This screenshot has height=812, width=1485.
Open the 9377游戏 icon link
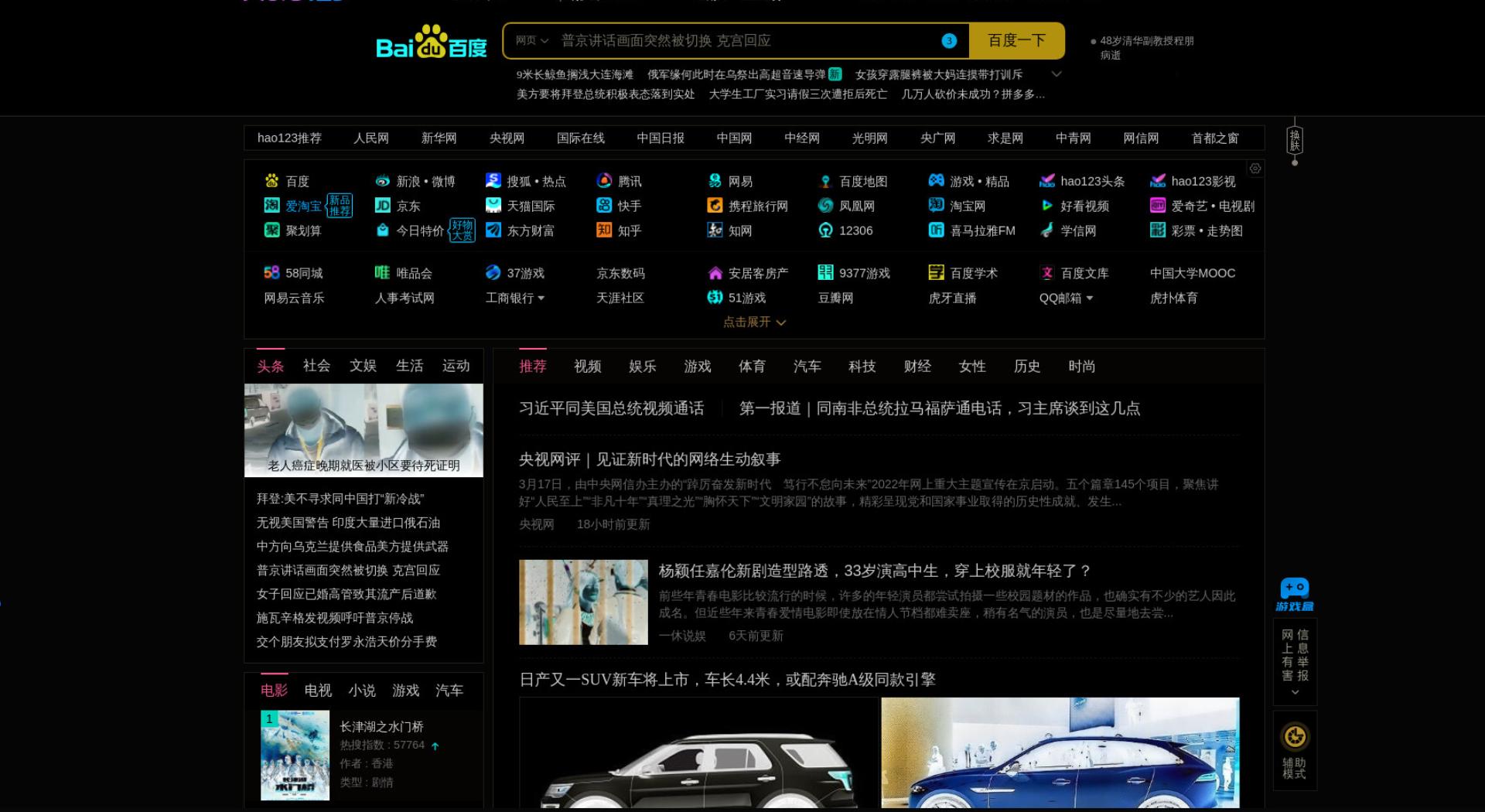click(825, 273)
